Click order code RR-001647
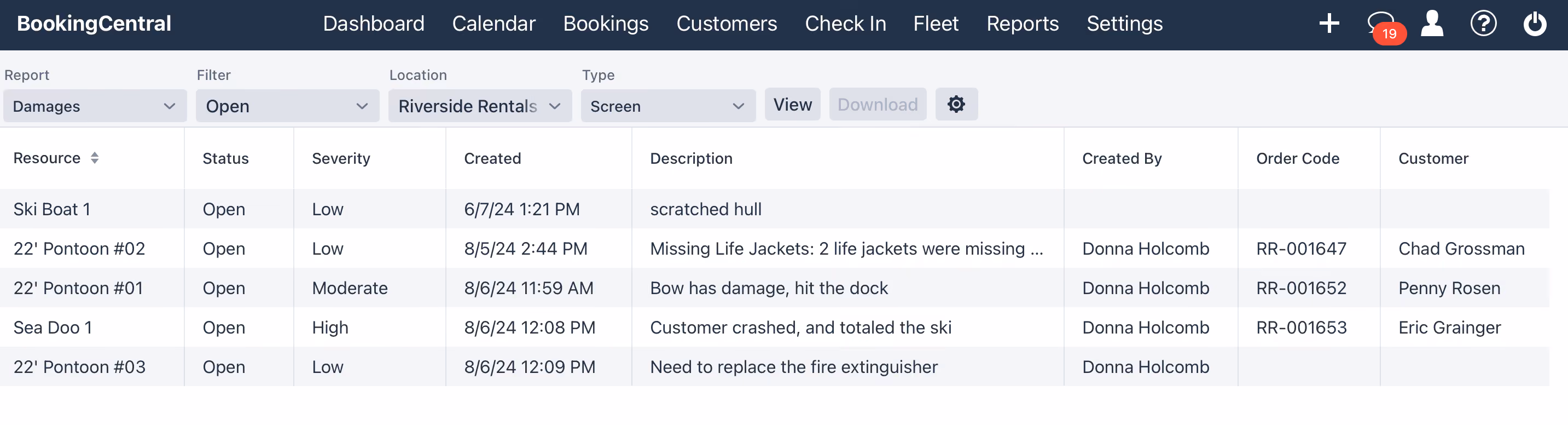Screen dimensions: 1568x425 pos(1301,249)
